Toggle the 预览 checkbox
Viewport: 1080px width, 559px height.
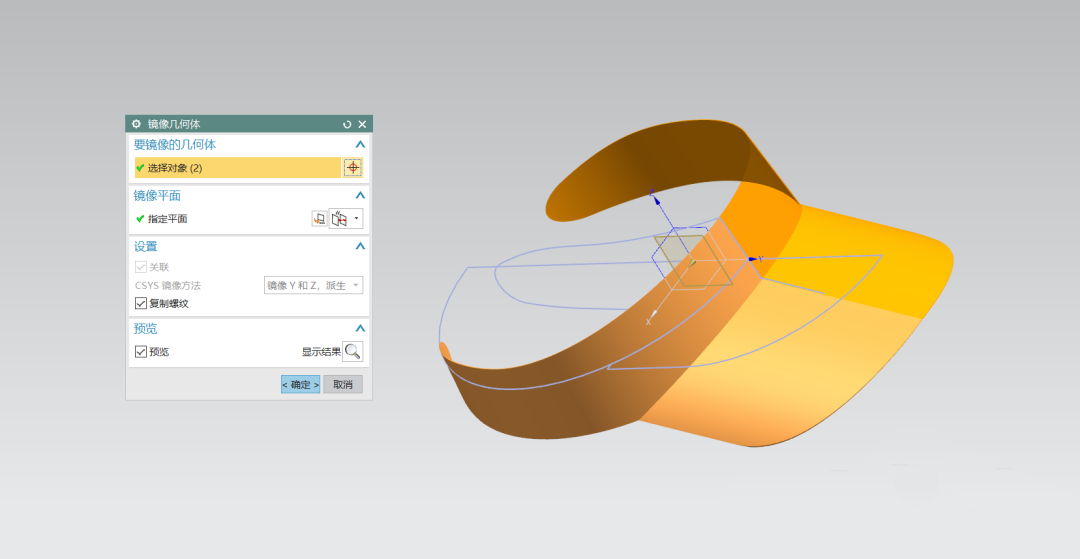point(141,352)
